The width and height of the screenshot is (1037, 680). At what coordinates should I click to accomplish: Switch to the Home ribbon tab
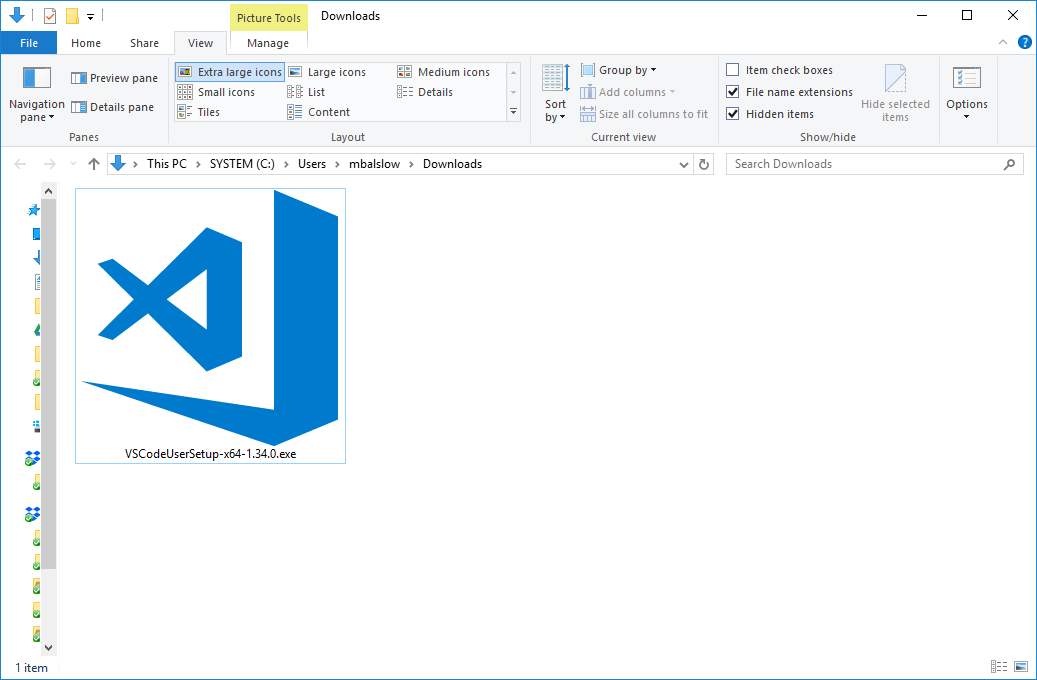pos(85,43)
